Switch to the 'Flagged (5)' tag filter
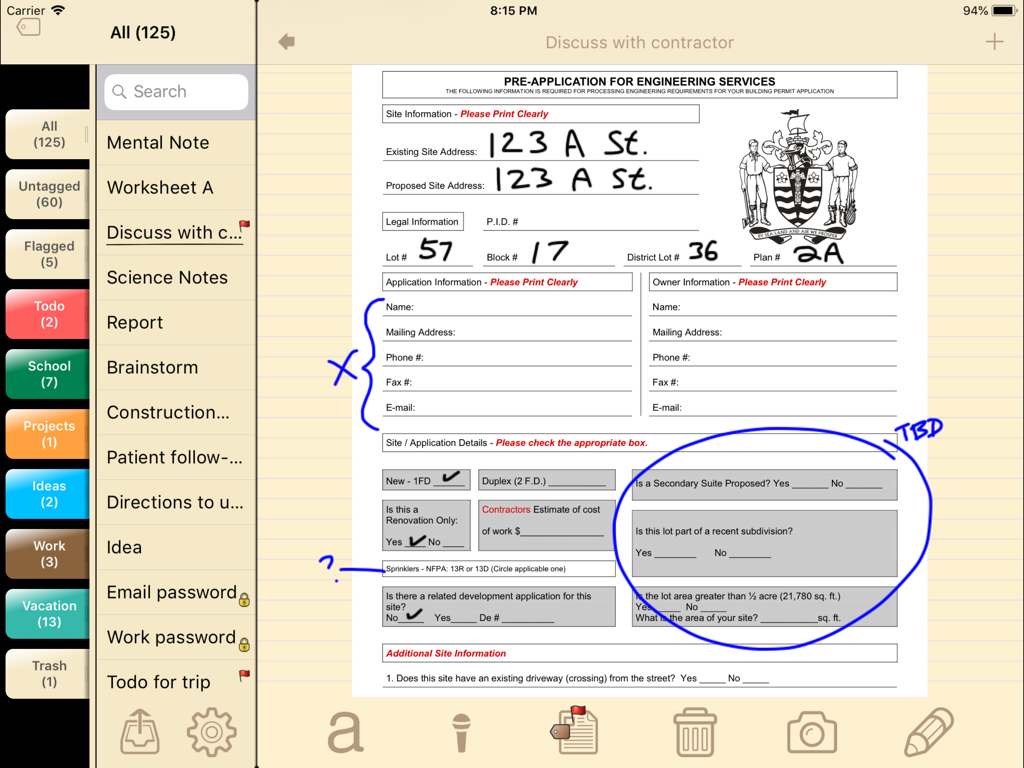 46,253
